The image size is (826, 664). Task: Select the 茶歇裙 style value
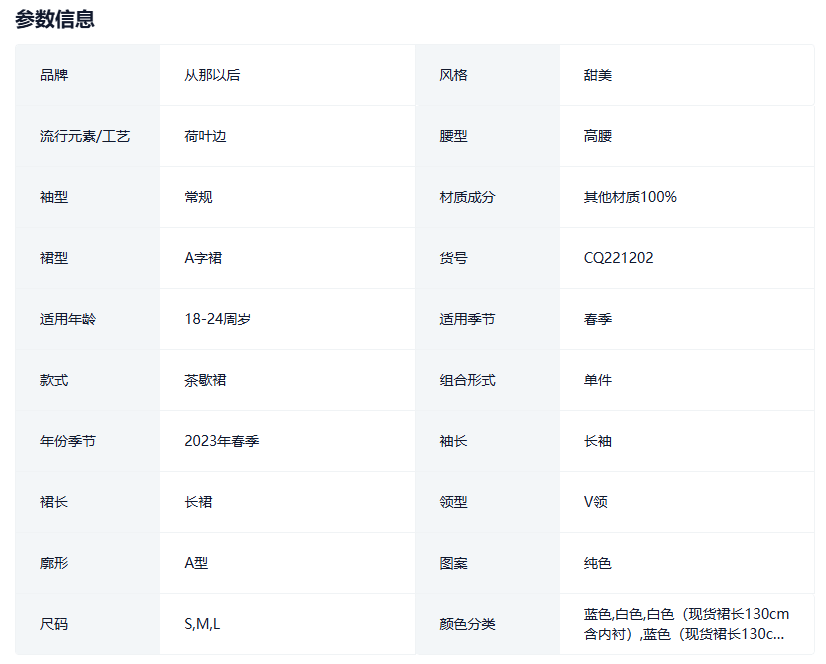[205, 380]
